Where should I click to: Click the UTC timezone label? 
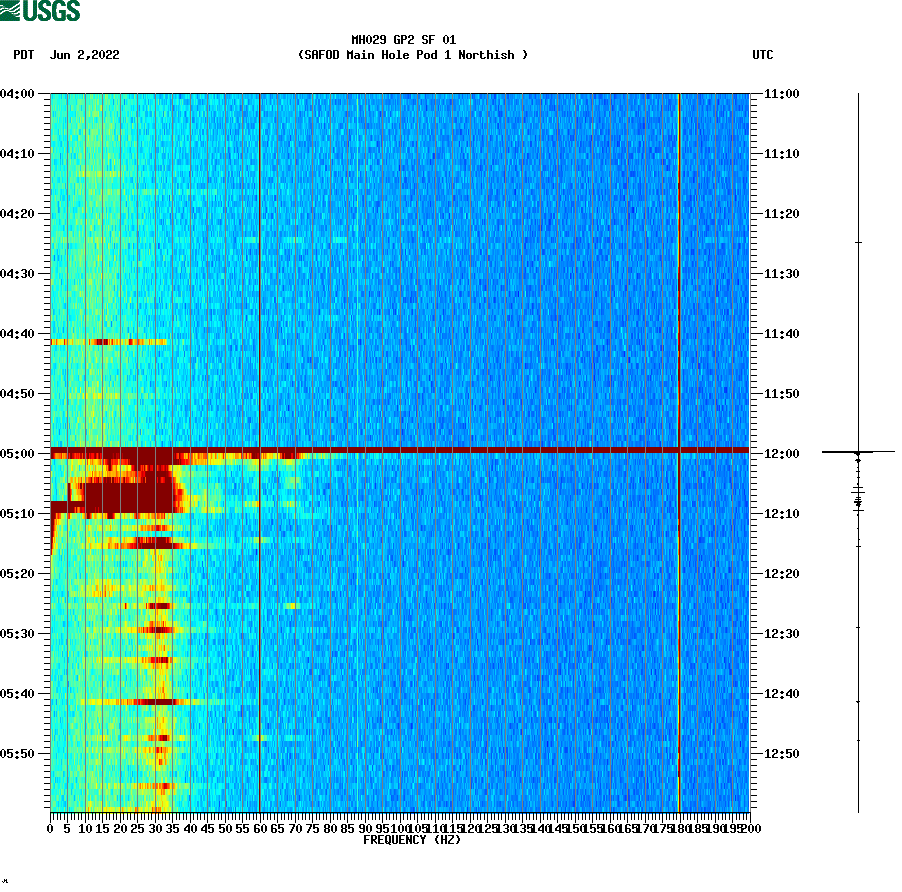[765, 56]
